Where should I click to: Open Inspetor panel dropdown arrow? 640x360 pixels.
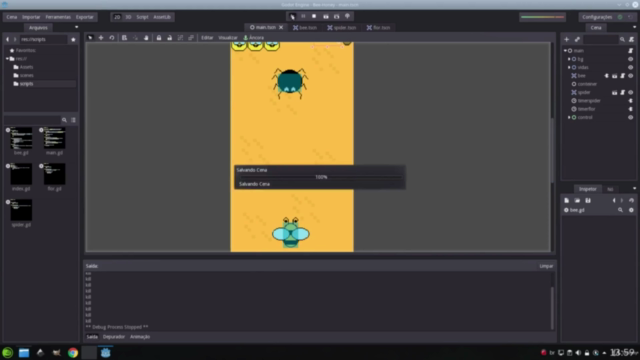pyautogui.click(x=634, y=189)
